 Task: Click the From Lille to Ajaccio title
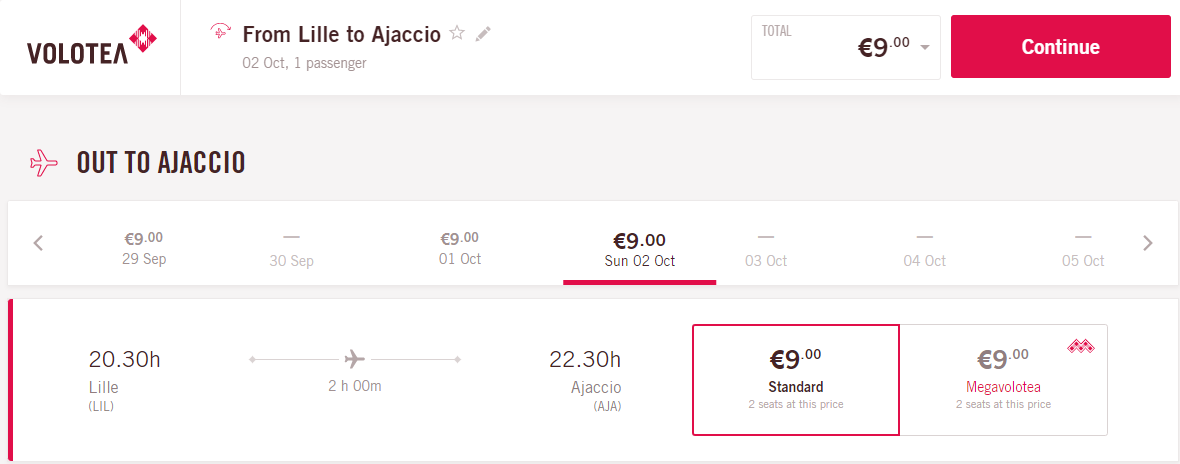click(x=341, y=34)
